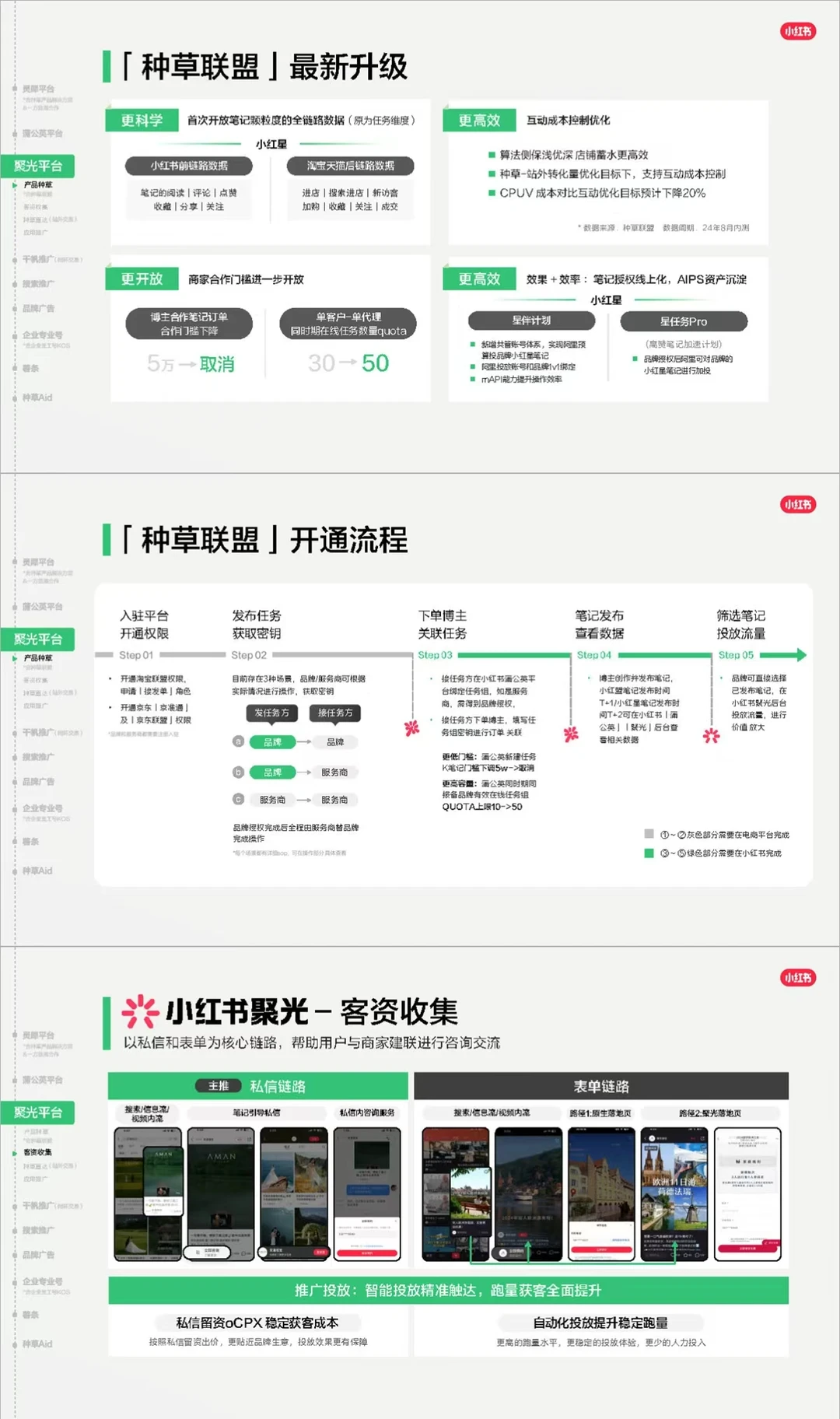This screenshot has height=1419, width=840.
Task: Click the Step 01 label
Action: pos(136,655)
